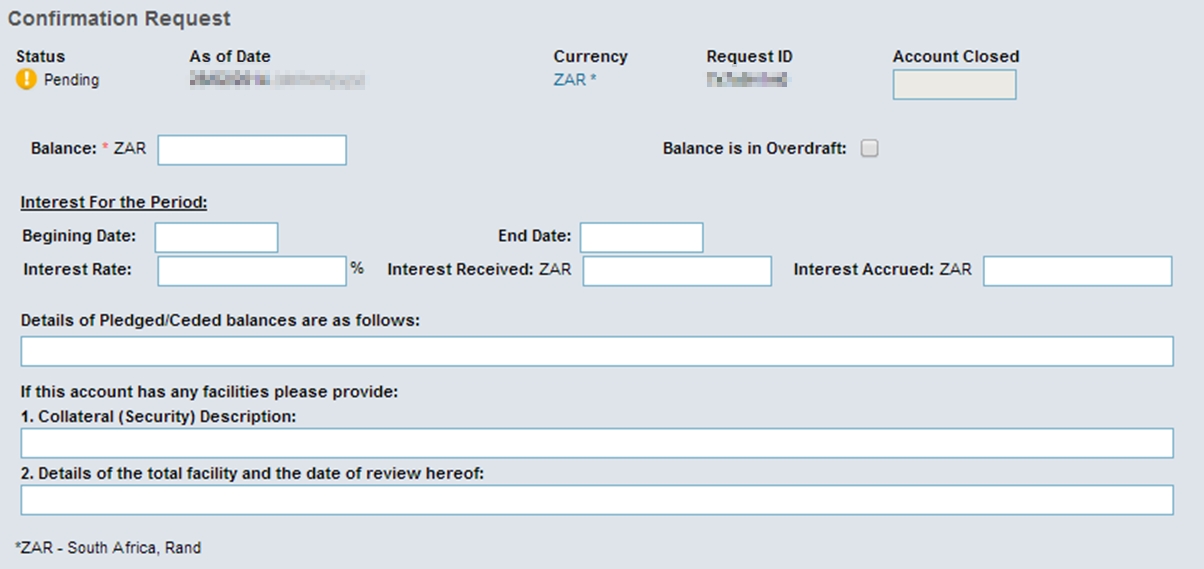Click the Pledged/Ceded balances details field
Image resolution: width=1204 pixels, height=569 pixels.
pyautogui.click(x=597, y=351)
